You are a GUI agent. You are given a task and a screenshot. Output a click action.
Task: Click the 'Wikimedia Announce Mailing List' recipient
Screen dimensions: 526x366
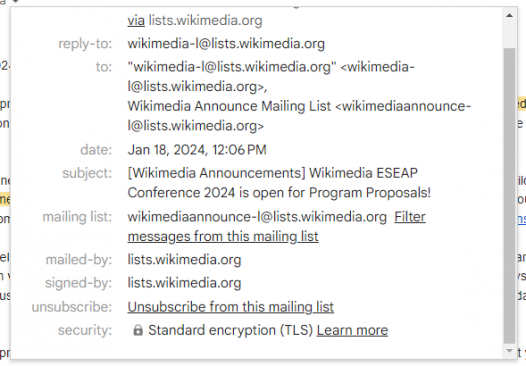[x=229, y=106]
